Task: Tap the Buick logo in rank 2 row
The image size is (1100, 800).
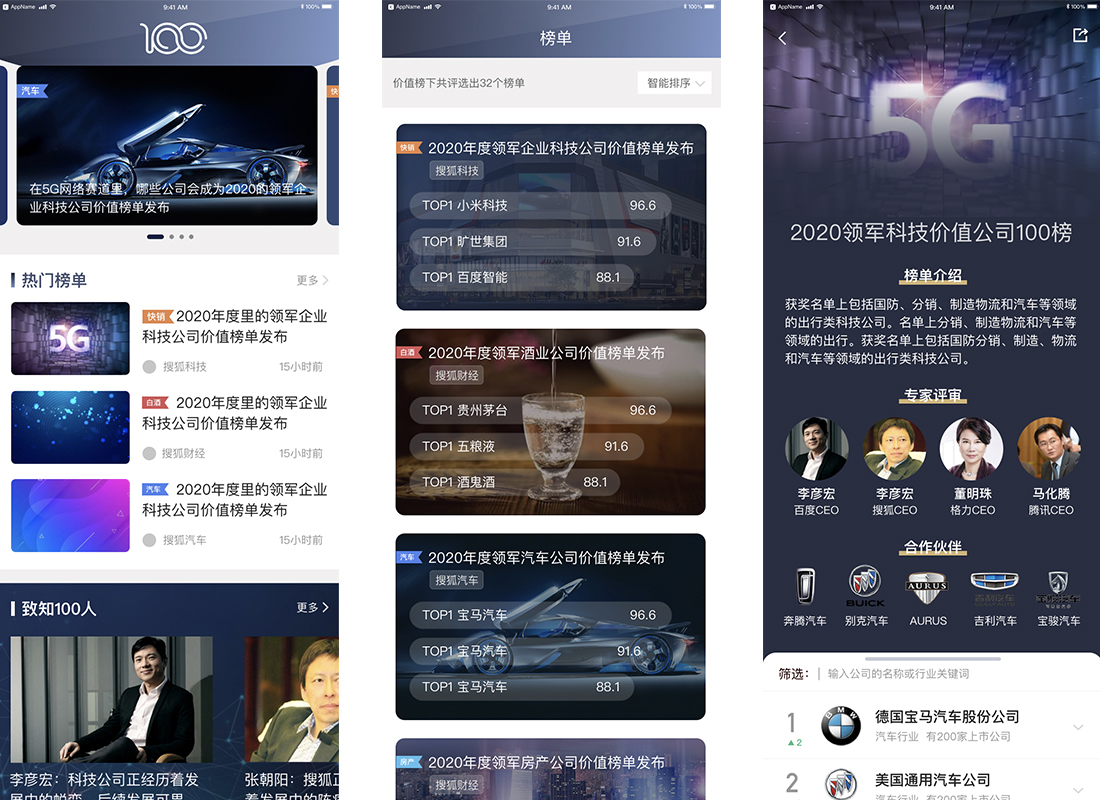Action: click(x=840, y=785)
